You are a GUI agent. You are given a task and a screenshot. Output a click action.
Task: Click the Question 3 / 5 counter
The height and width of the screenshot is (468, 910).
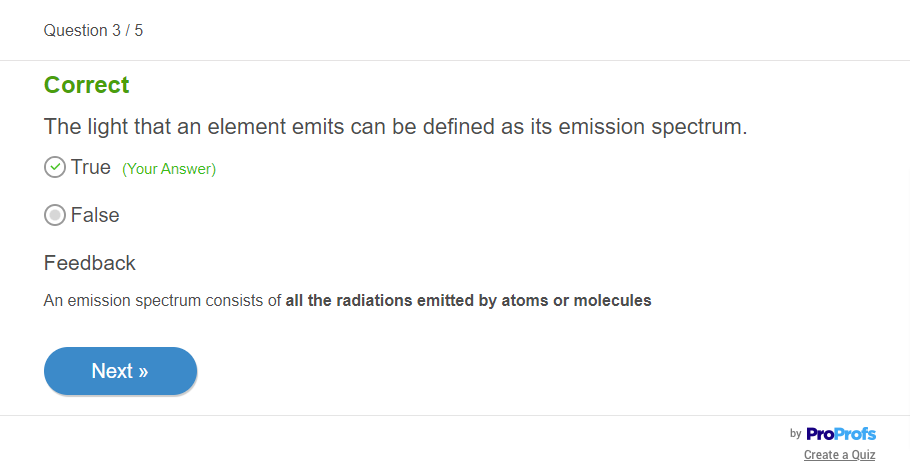coord(93,30)
